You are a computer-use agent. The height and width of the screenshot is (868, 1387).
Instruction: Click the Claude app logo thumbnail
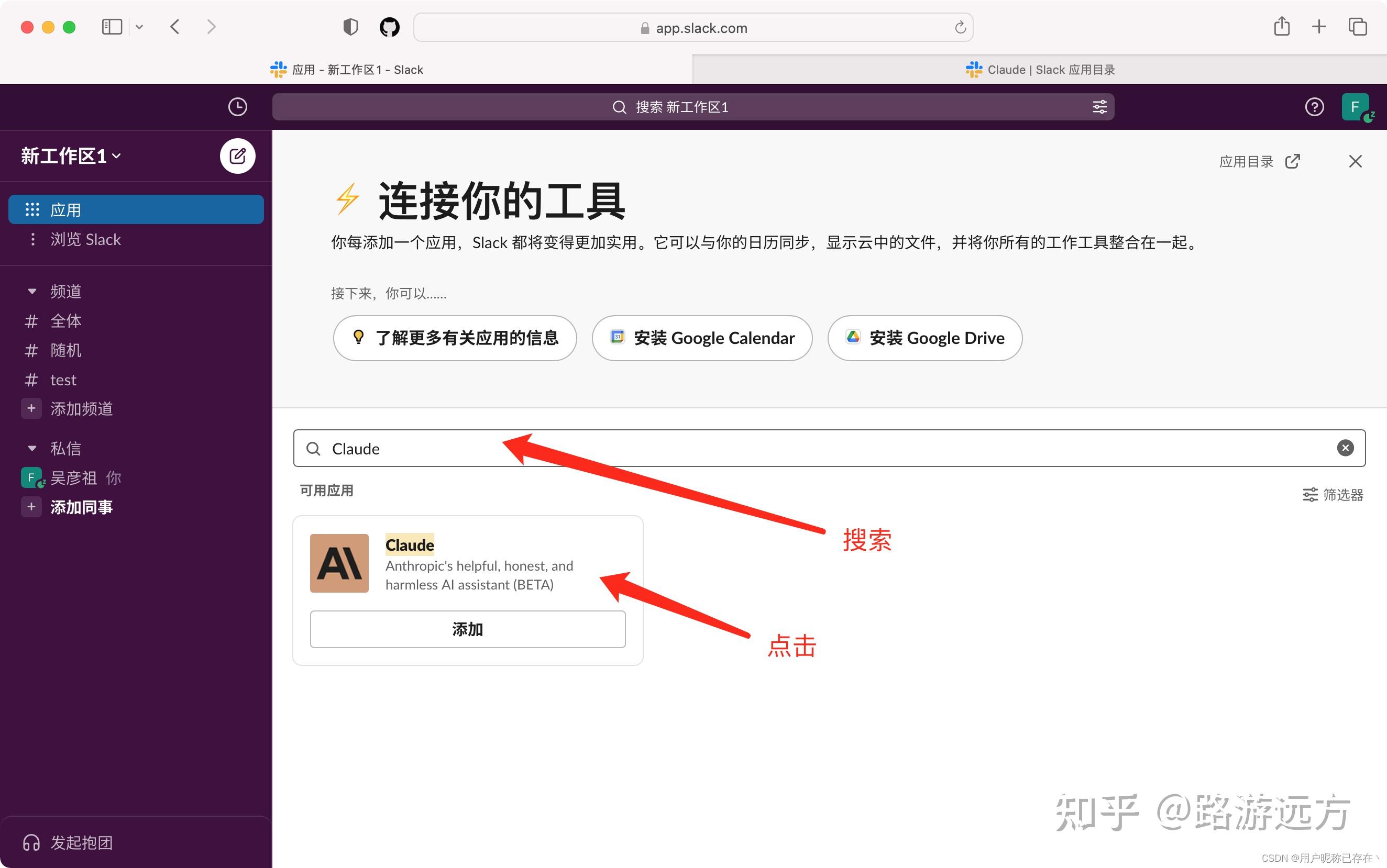[339, 563]
